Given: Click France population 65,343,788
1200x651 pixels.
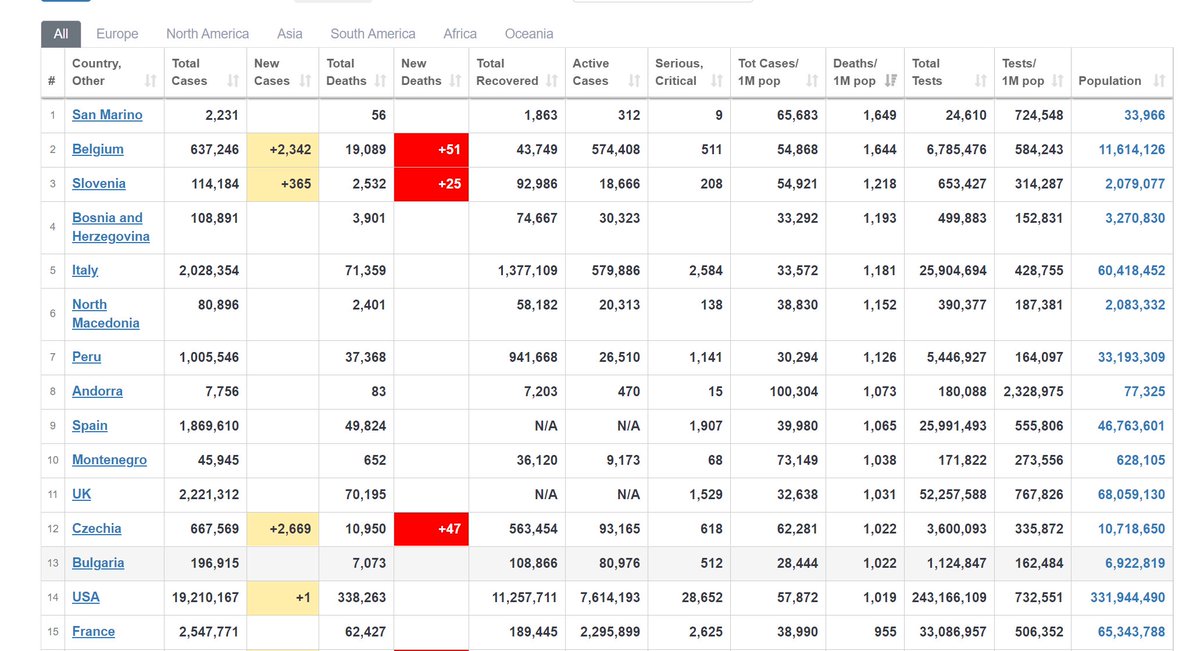Looking at the screenshot, I should click(1131, 631).
